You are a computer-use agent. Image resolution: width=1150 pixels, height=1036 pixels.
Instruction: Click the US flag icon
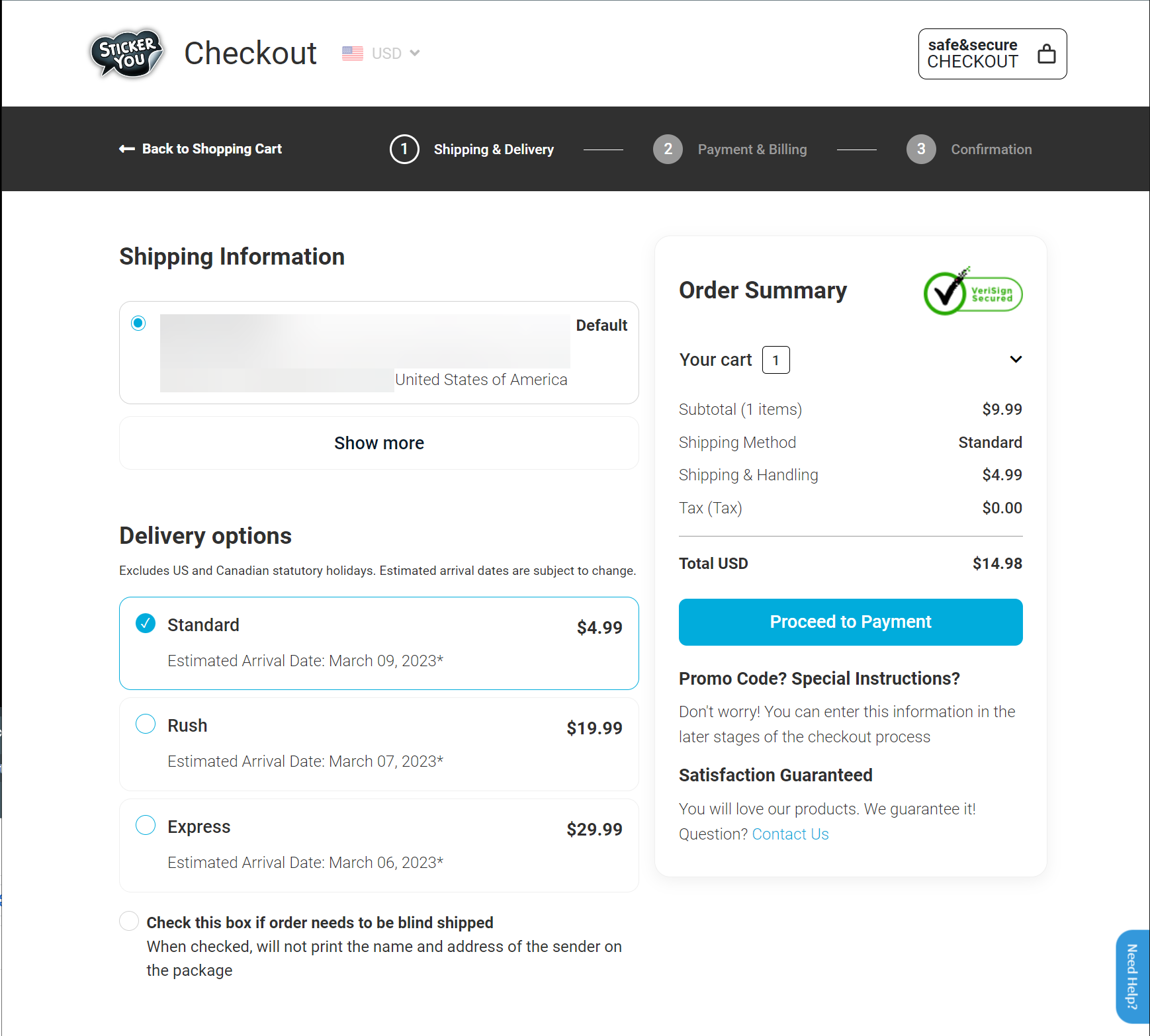pos(352,54)
